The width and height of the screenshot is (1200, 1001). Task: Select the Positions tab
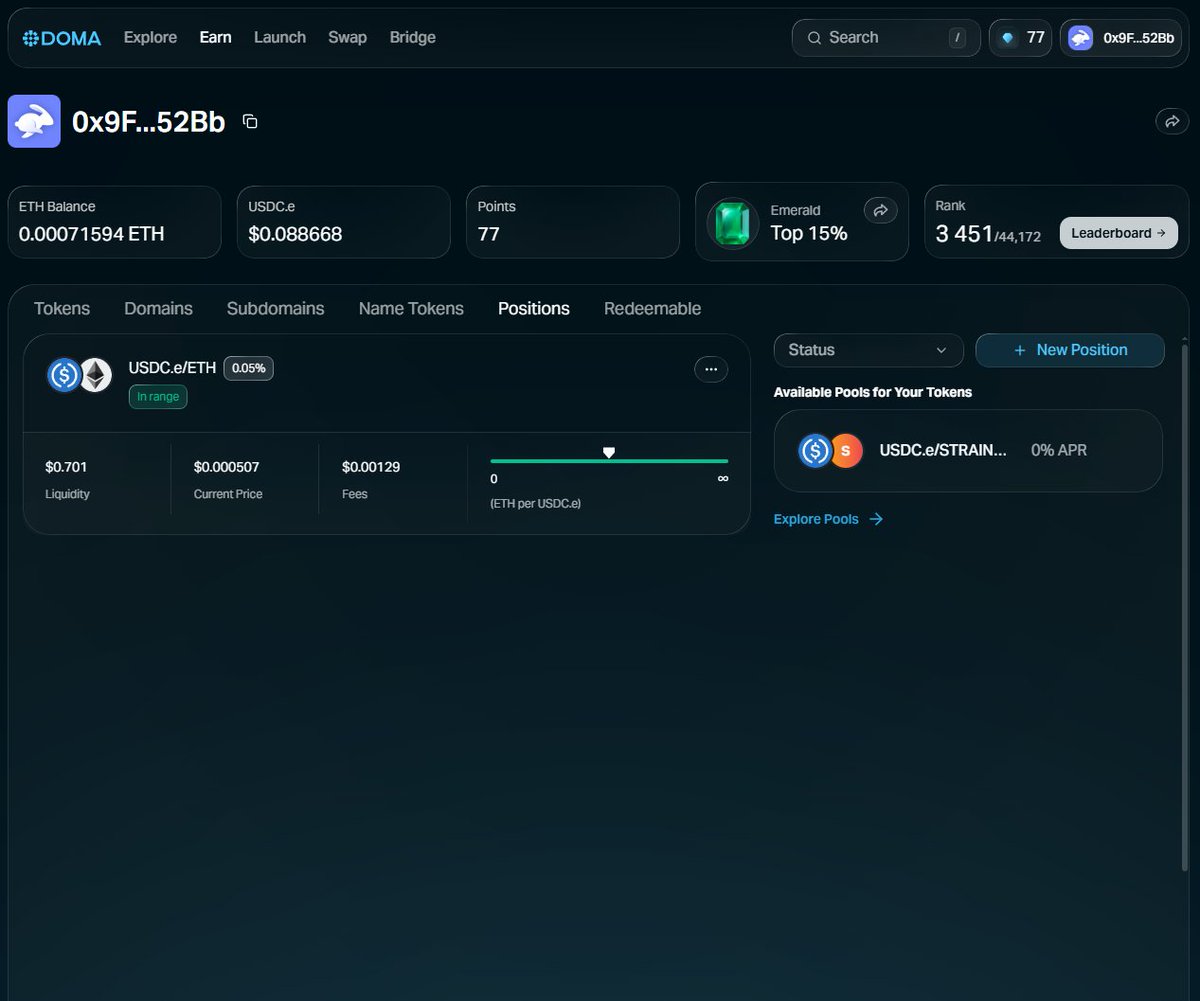pyautogui.click(x=534, y=308)
